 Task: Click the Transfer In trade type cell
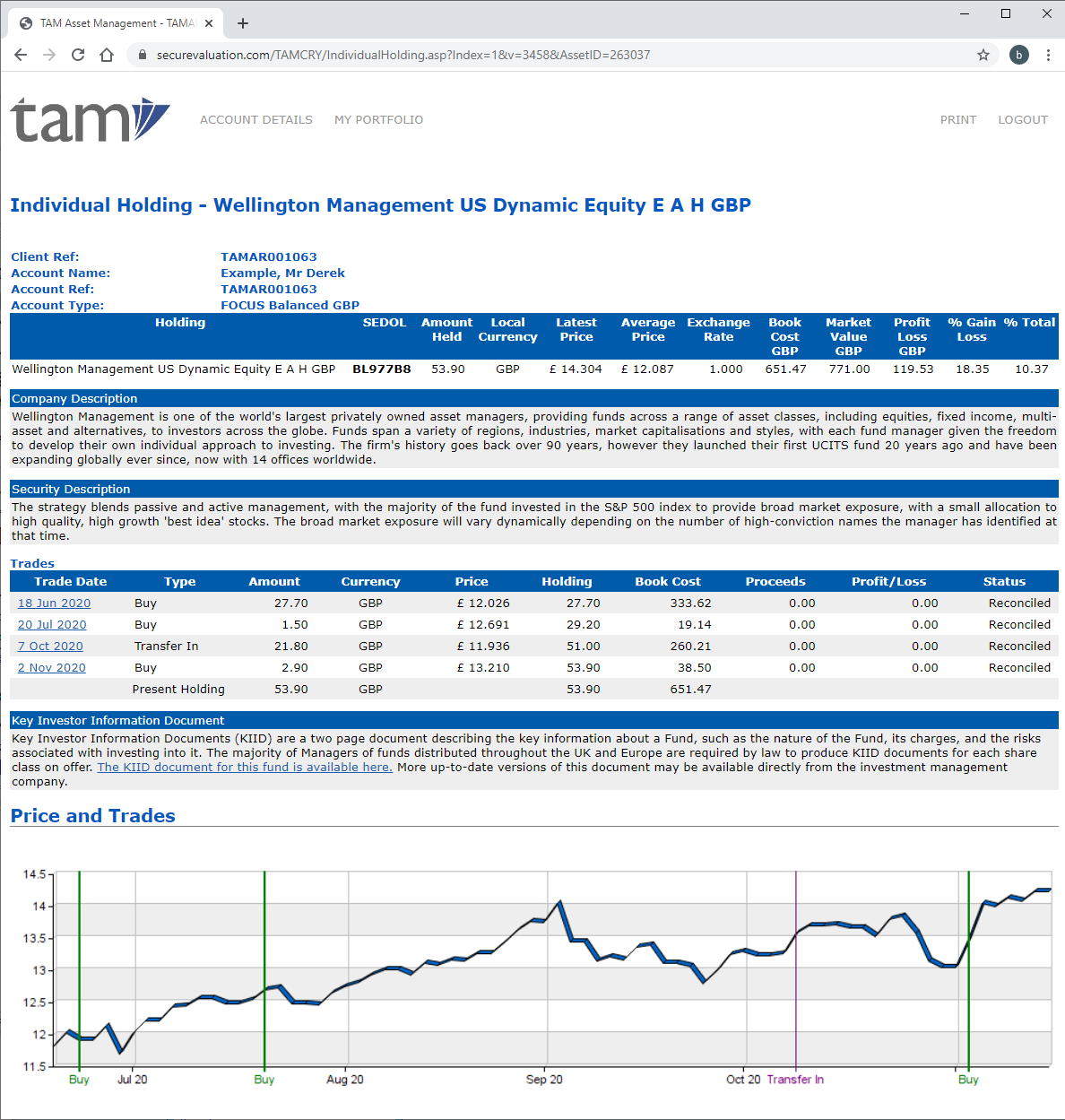[166, 647]
